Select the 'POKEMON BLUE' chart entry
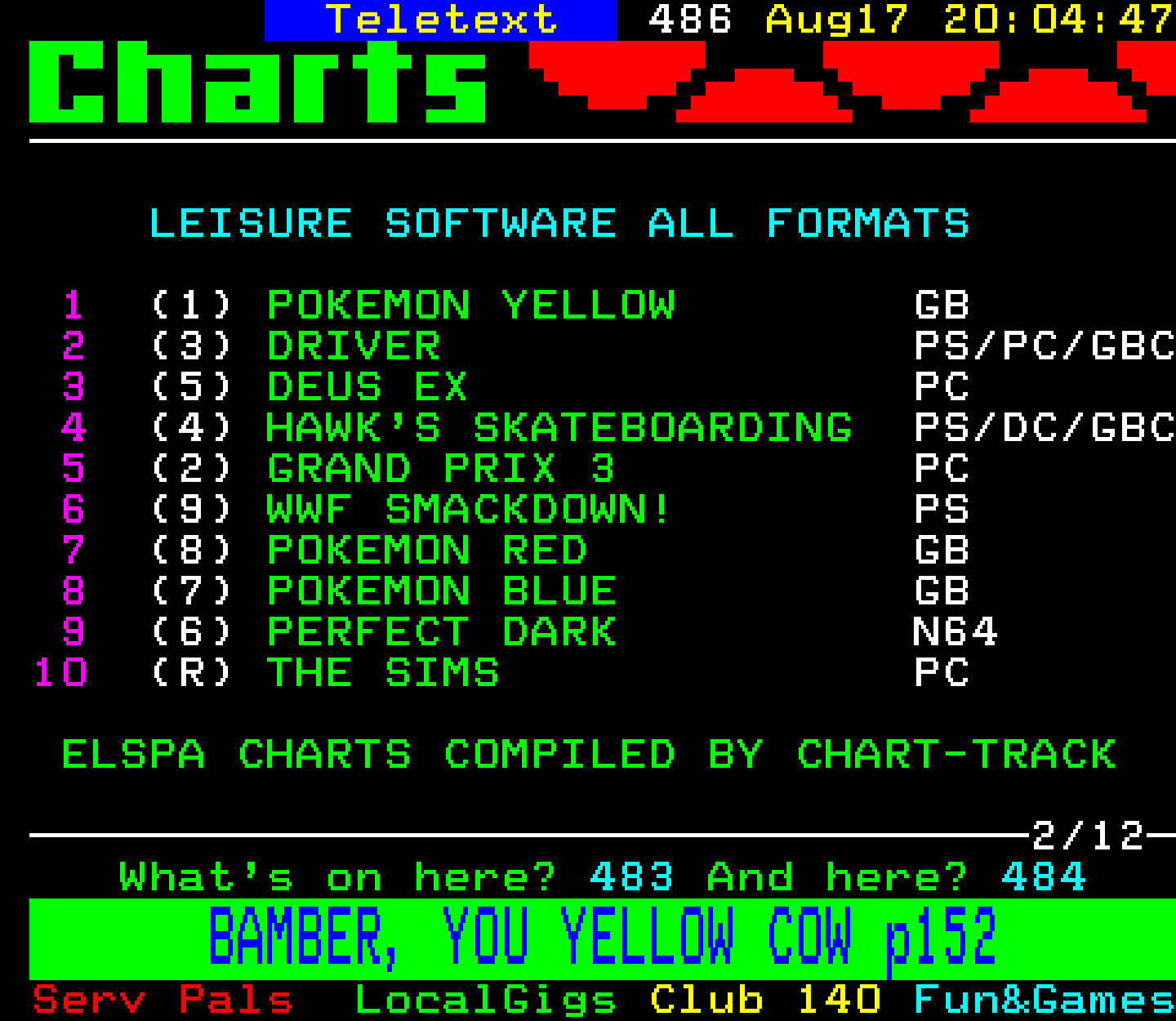Image resolution: width=1176 pixels, height=1021 pixels. pyautogui.click(x=442, y=591)
